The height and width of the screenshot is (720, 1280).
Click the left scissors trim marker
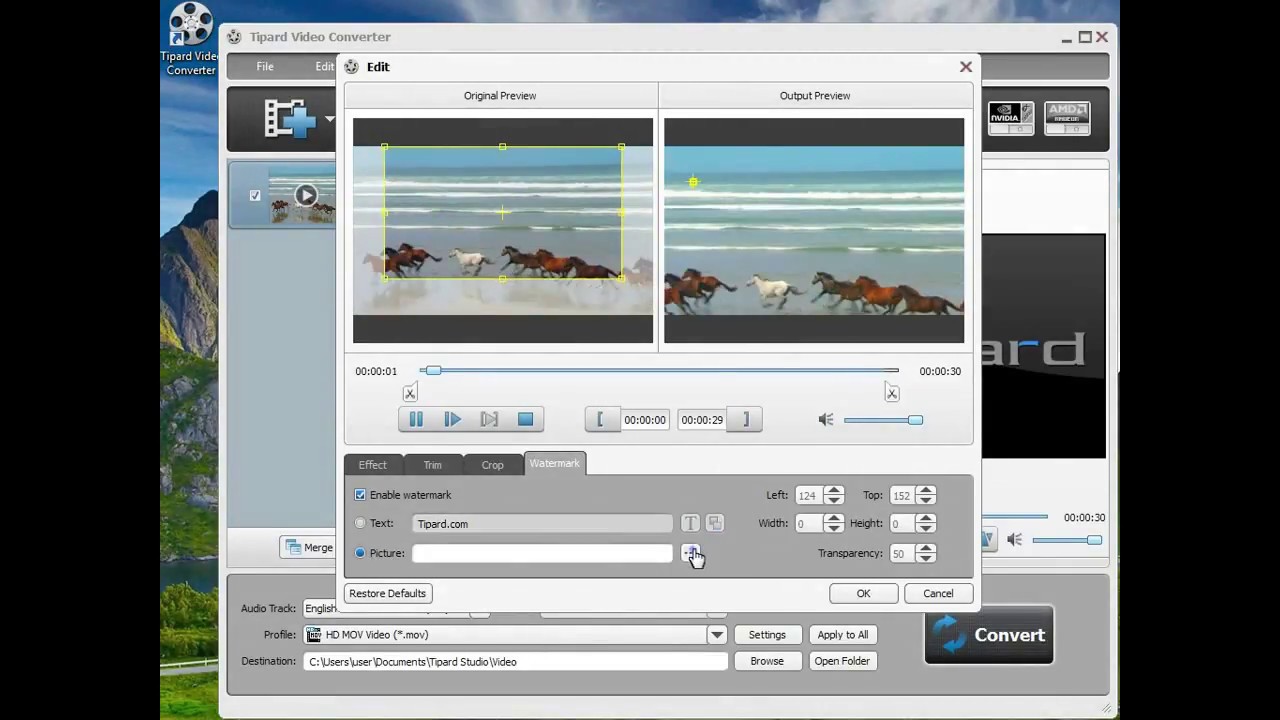(x=410, y=393)
